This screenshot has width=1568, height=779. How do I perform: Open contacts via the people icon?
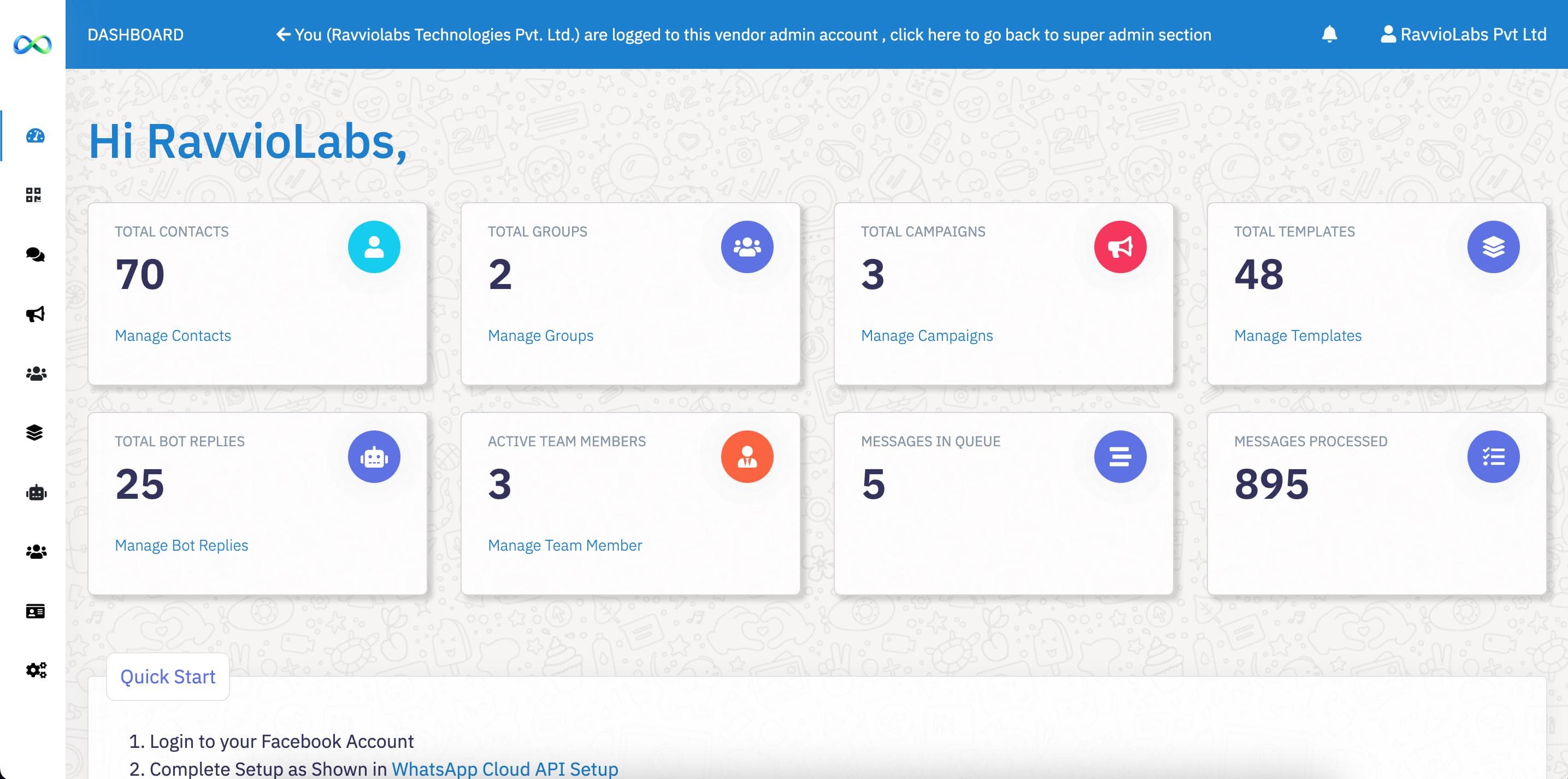click(36, 373)
